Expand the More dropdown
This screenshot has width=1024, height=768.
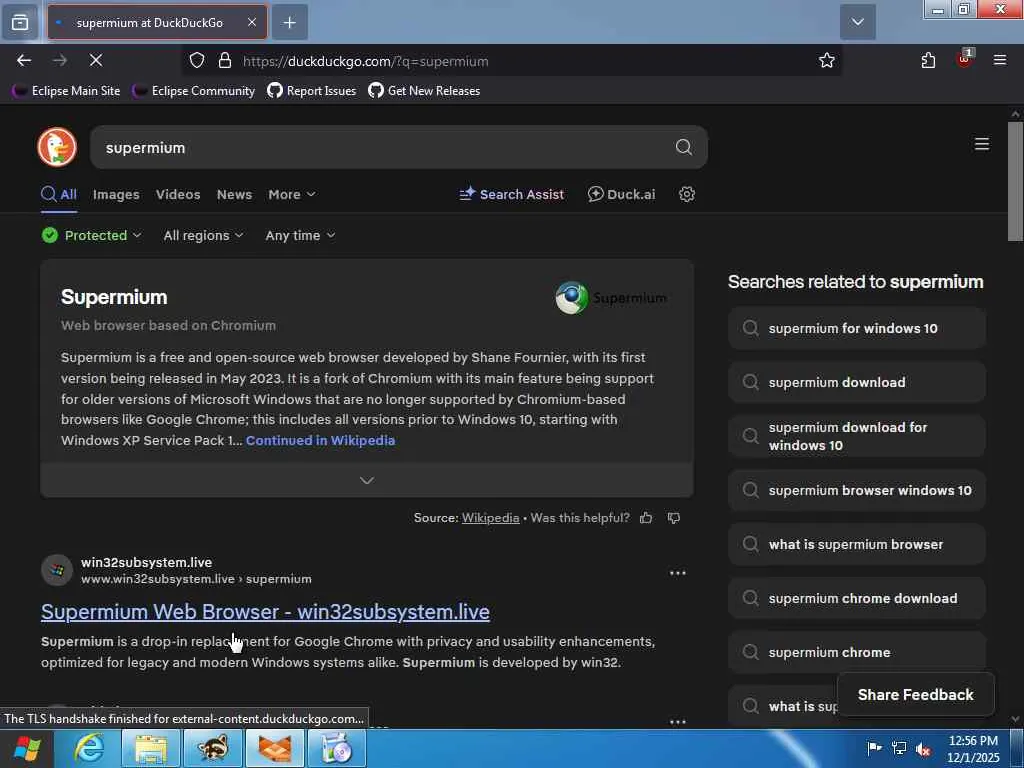[292, 195]
